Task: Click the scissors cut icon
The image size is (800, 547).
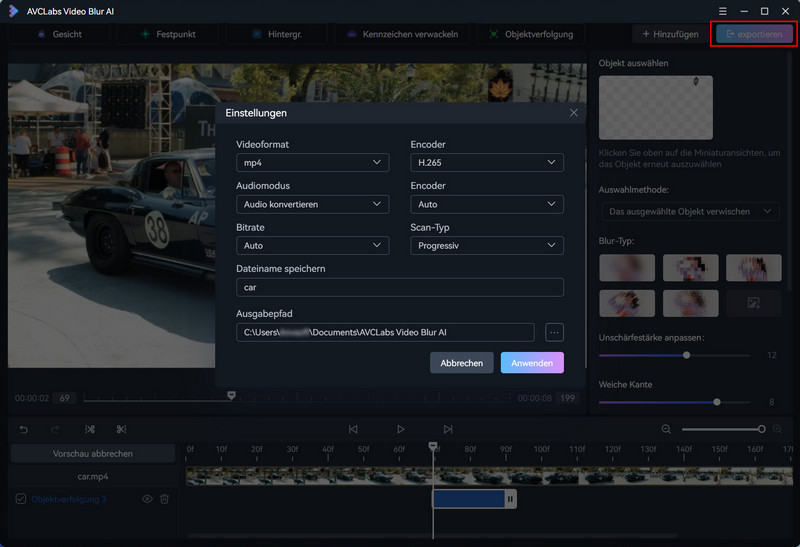Action: 121,430
